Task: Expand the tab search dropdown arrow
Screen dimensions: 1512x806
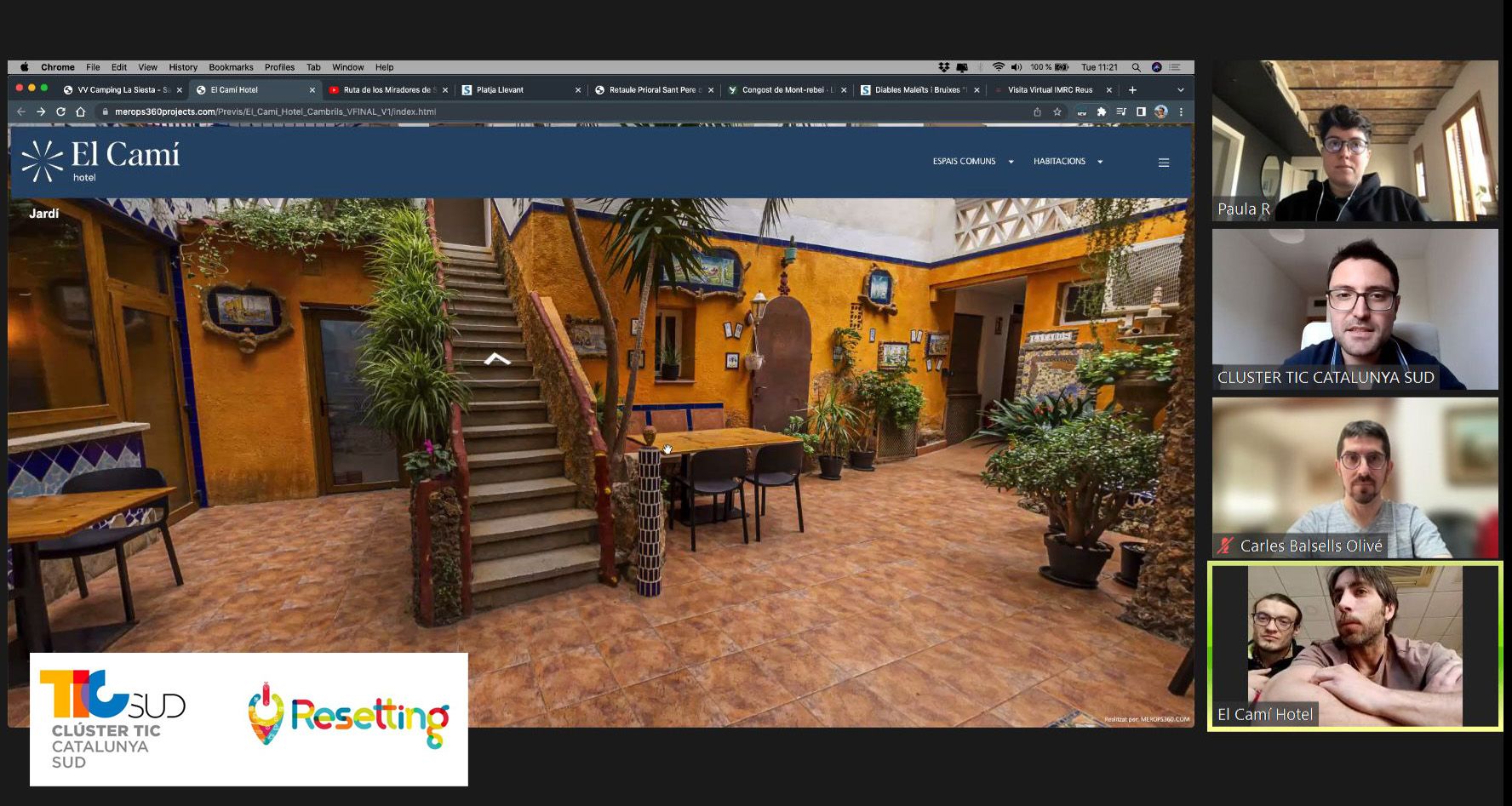Action: (x=1180, y=89)
